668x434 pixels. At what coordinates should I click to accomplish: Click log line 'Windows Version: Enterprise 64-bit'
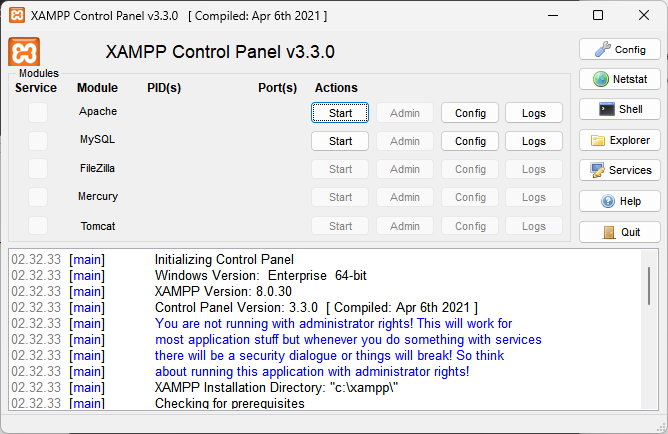(261, 276)
